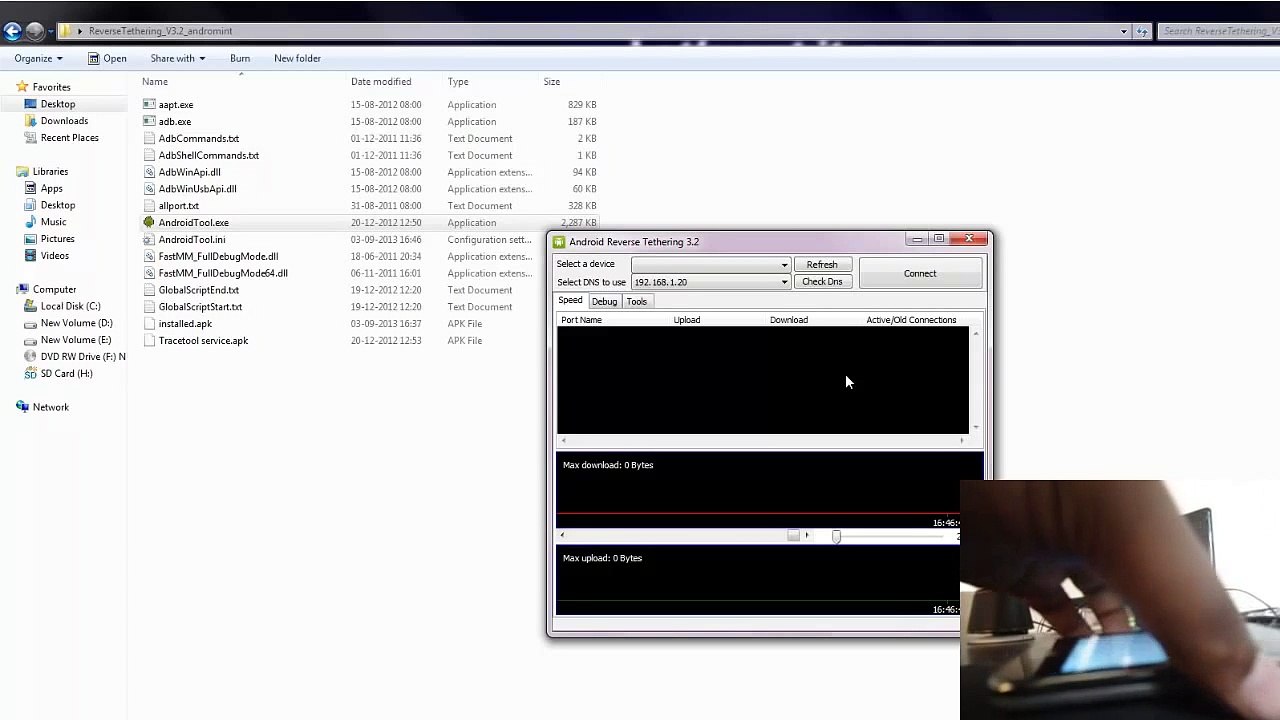Screen dimensions: 1280x720
Task: Select the AdbWinApi.dll file icon
Action: click(x=149, y=172)
